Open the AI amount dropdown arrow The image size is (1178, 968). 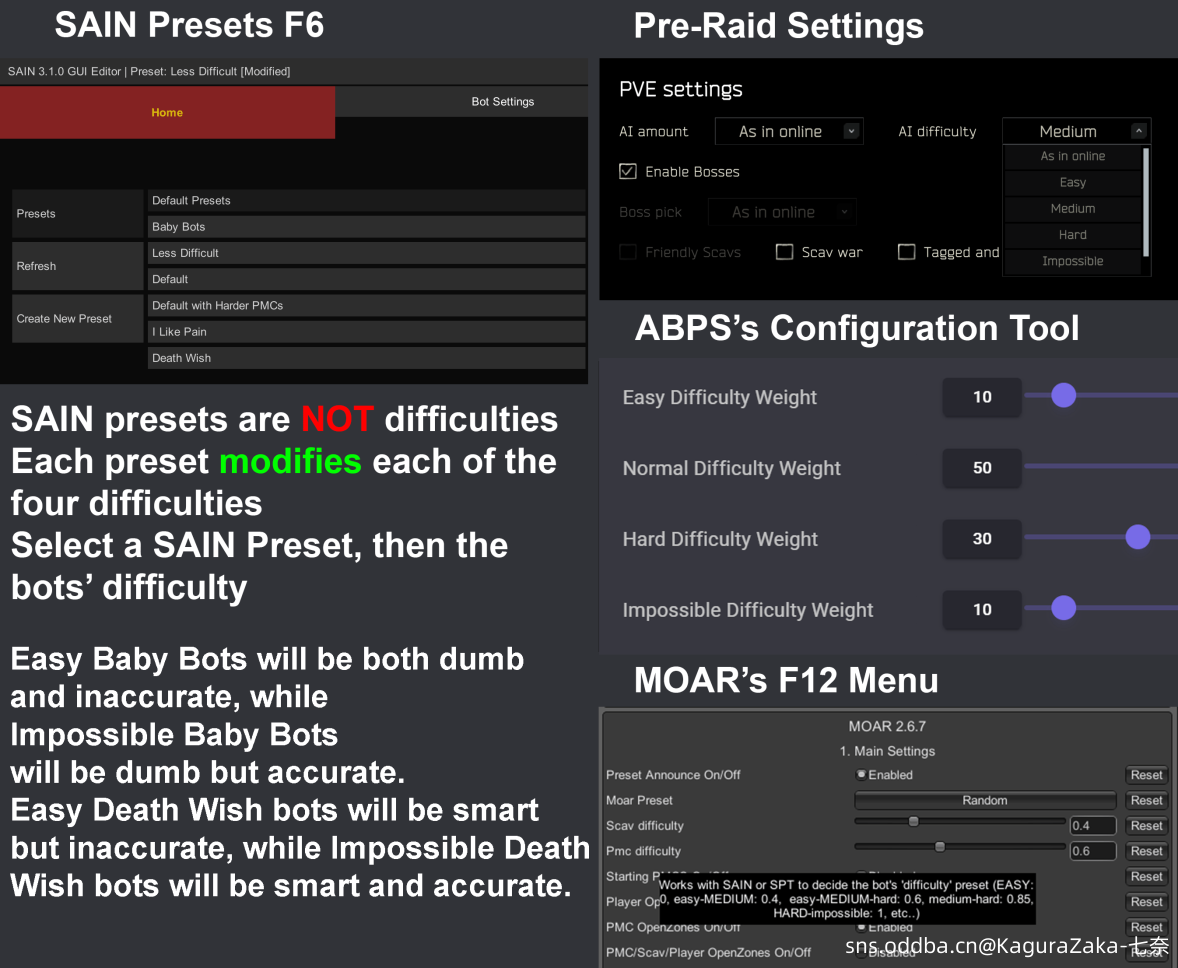pos(851,131)
